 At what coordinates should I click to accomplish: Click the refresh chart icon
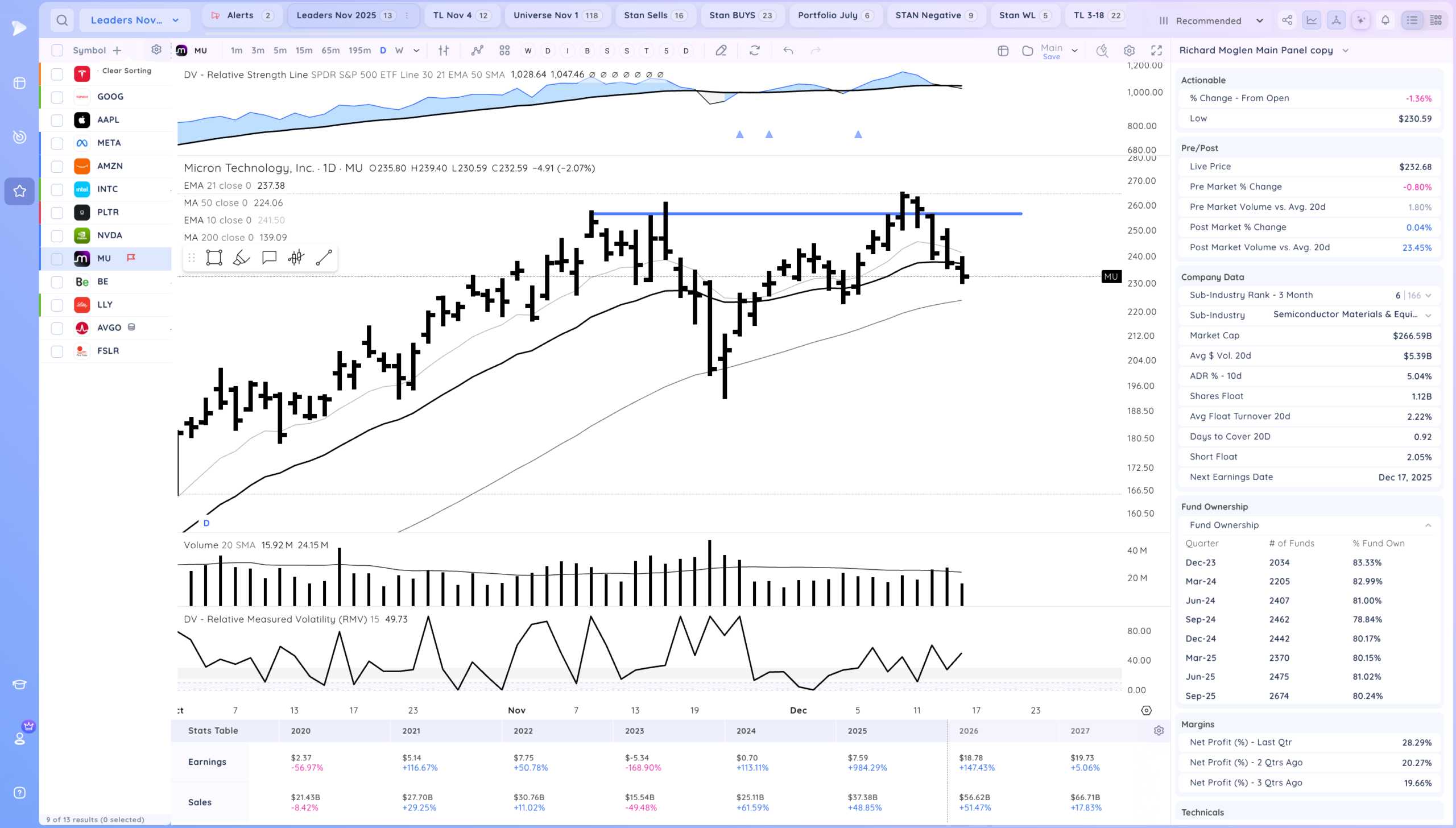tap(755, 51)
